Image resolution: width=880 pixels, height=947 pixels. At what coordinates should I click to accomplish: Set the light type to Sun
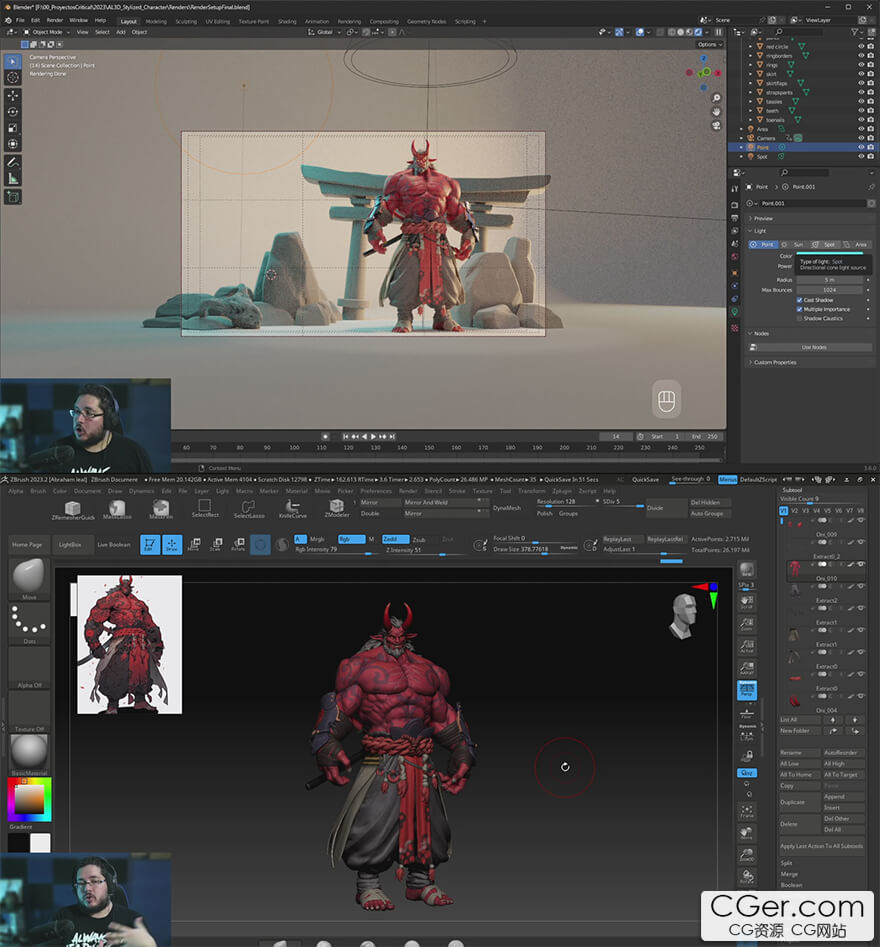795,245
